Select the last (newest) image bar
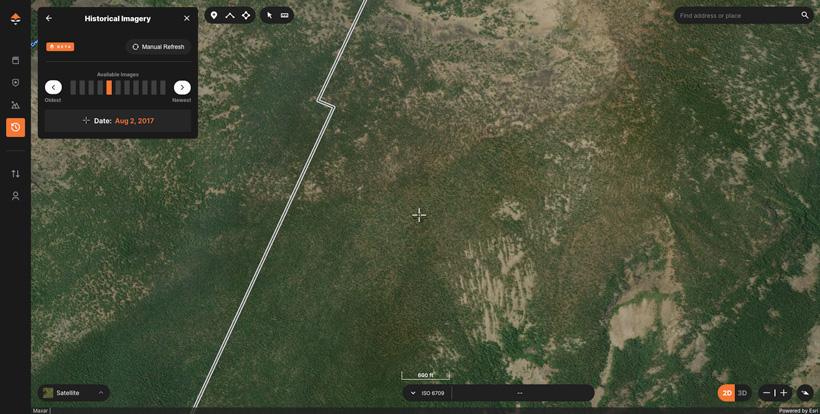This screenshot has width=820, height=414. coord(163,87)
